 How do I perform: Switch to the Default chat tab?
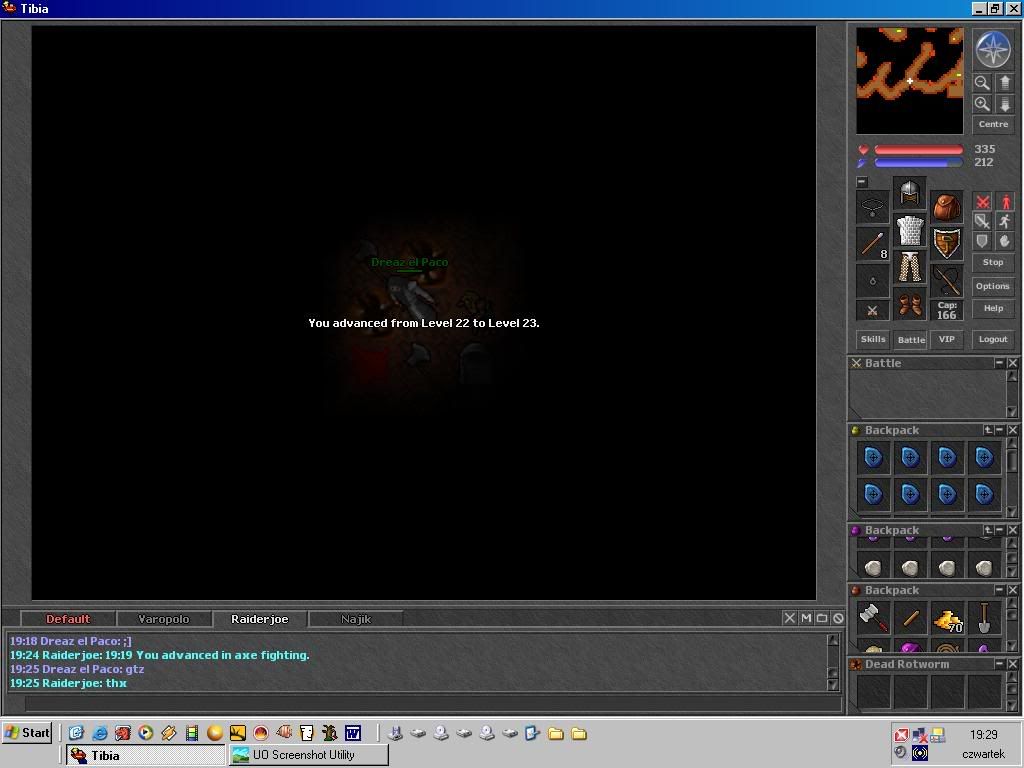coord(68,618)
